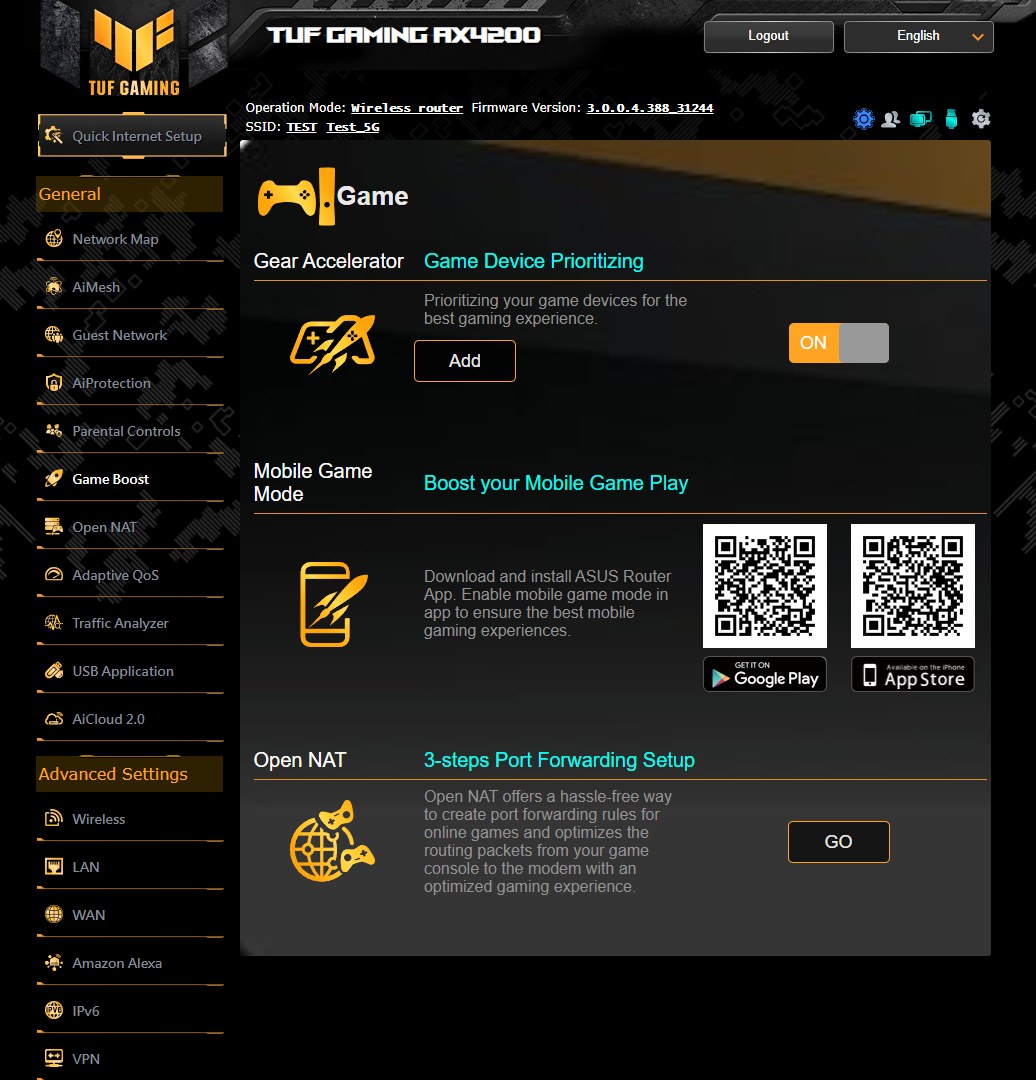1036x1080 pixels.
Task: Click the Wireless settings icon
Action: coord(54,818)
